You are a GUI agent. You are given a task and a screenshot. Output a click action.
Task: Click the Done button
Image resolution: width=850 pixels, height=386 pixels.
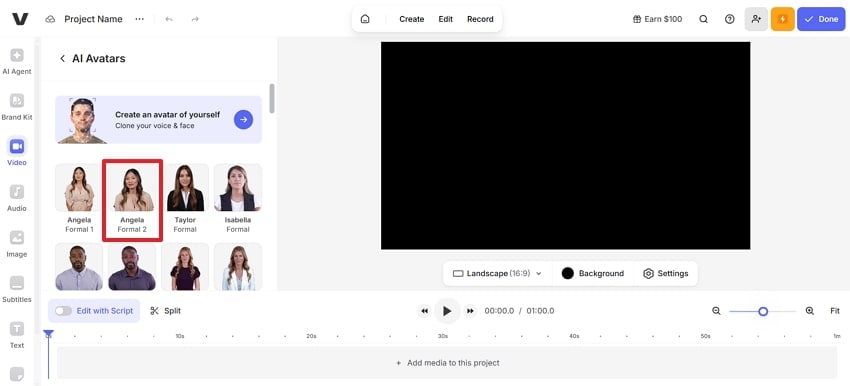click(821, 19)
